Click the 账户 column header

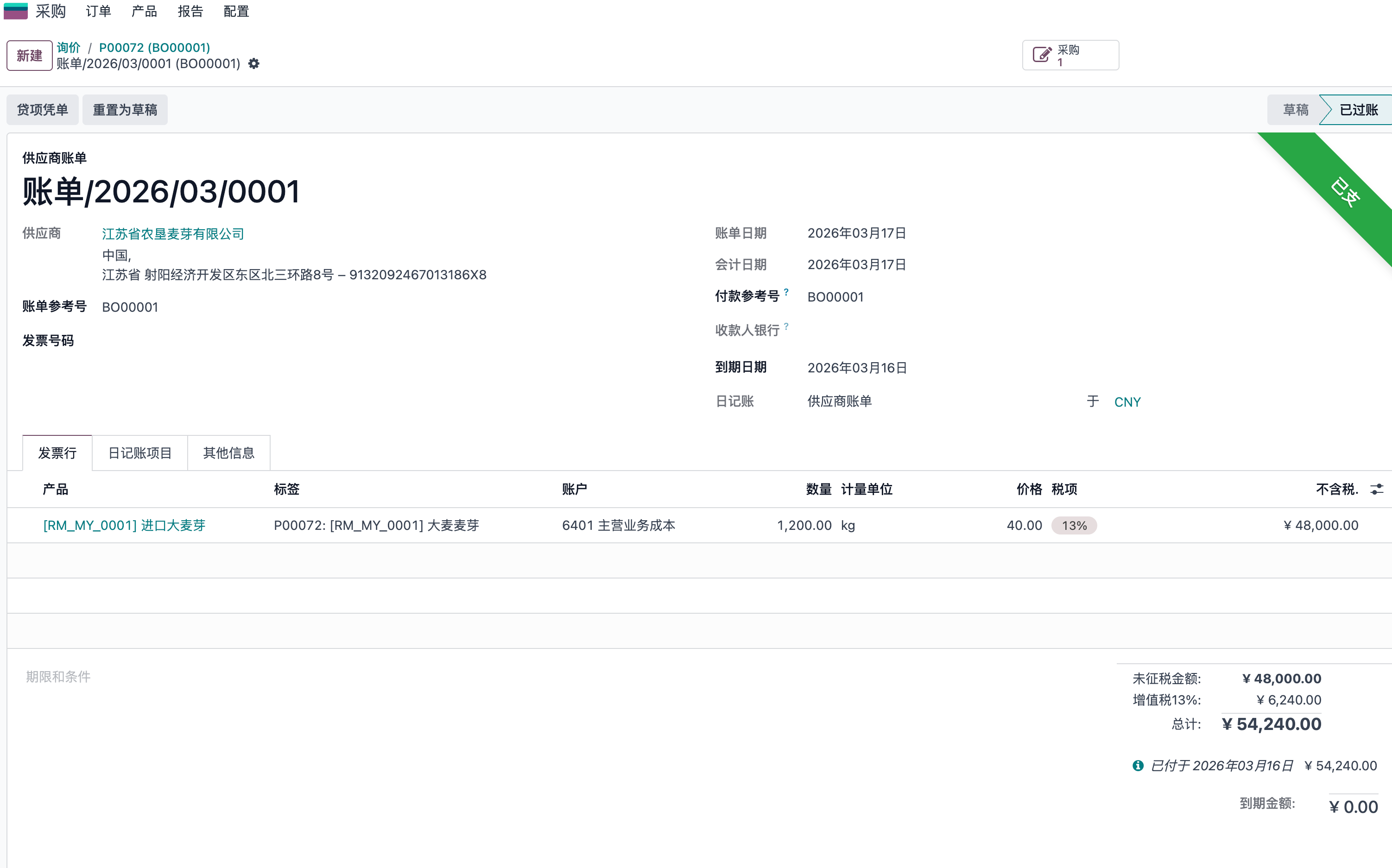(574, 489)
